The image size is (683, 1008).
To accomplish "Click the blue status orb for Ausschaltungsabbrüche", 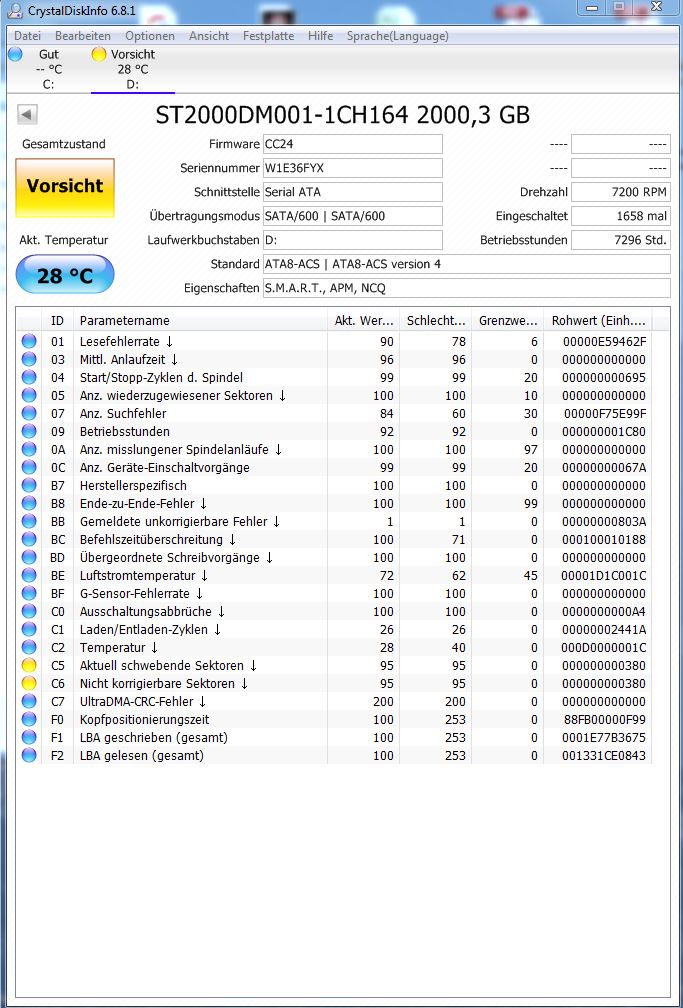I will click(x=29, y=611).
